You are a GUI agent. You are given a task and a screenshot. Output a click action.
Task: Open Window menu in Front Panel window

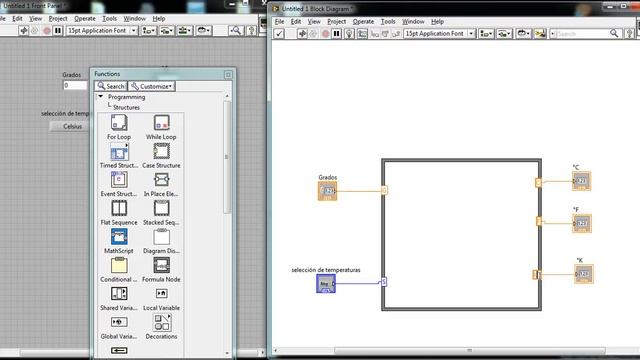point(134,19)
